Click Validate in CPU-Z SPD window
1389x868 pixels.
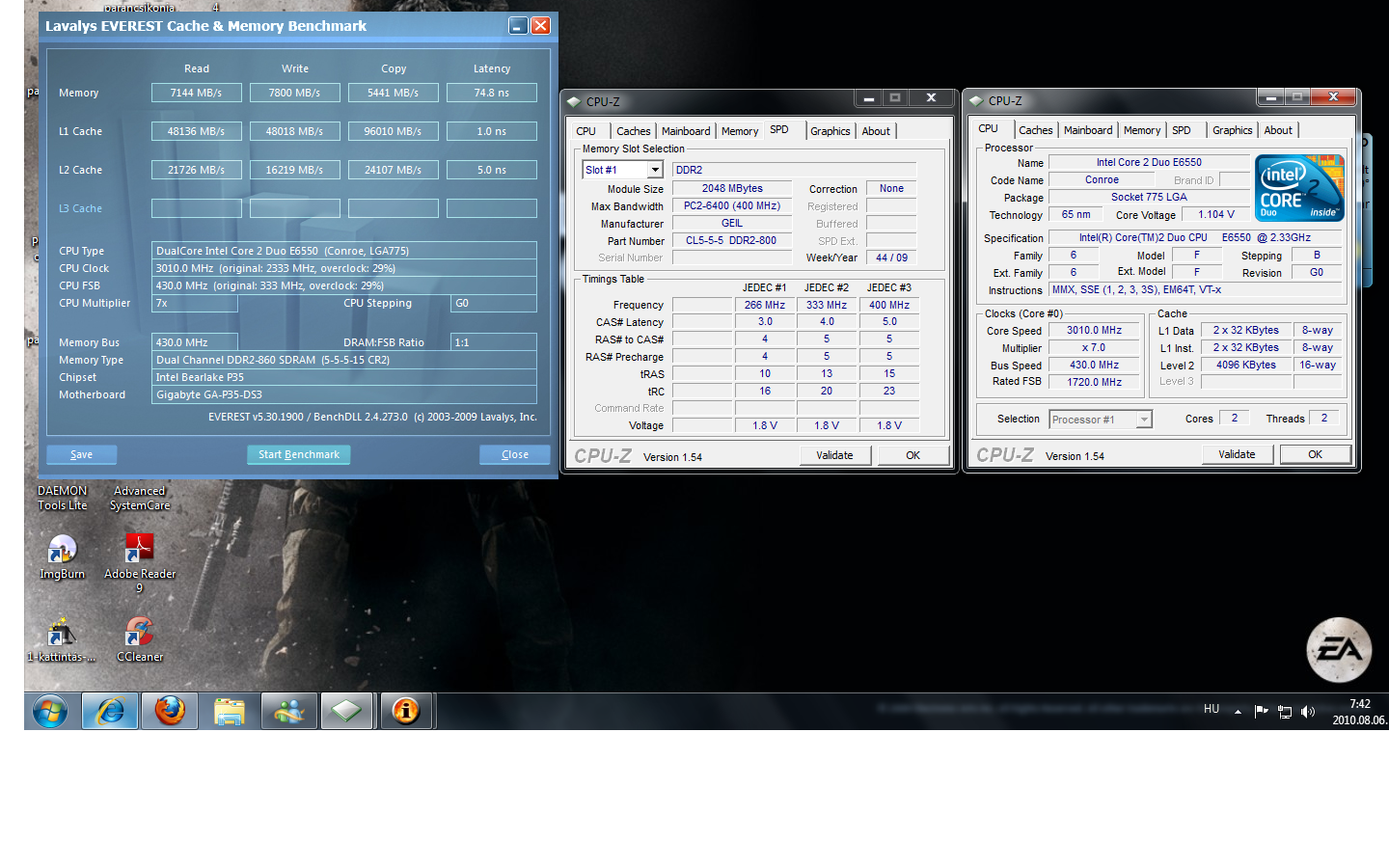pyautogui.click(x=834, y=455)
